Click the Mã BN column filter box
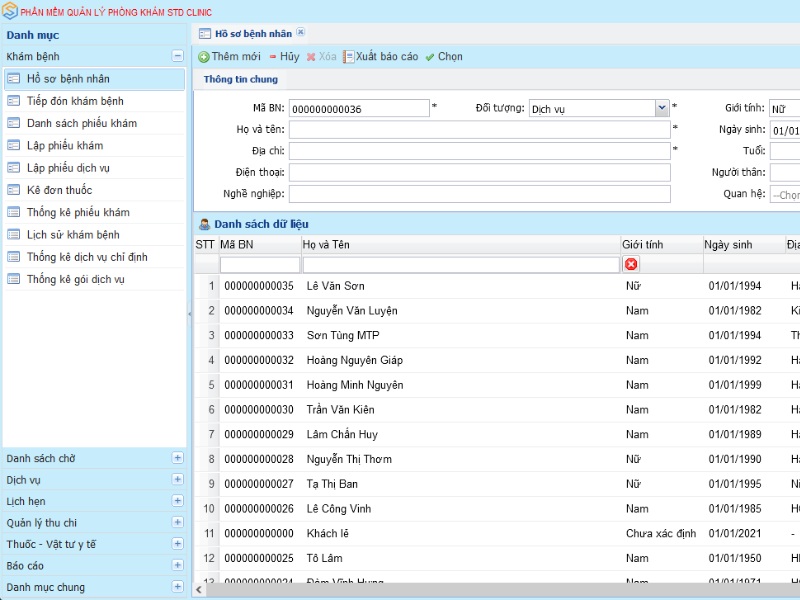Screen dimensions: 800x600 (x=260, y=265)
